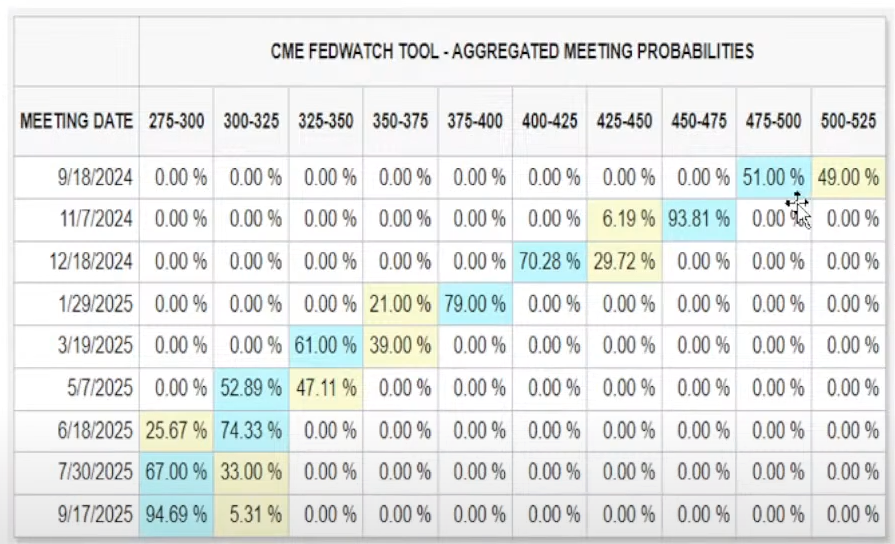Screen dimensions: 895x544
Task: Click the 47.11 % yellow cell
Action: coord(326,388)
